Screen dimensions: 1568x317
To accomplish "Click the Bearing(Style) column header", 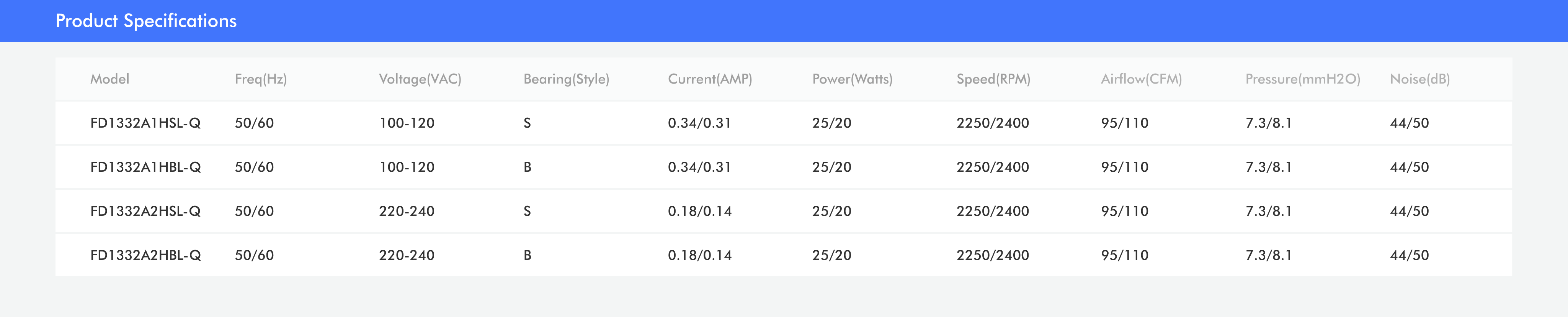I will 566,79.
